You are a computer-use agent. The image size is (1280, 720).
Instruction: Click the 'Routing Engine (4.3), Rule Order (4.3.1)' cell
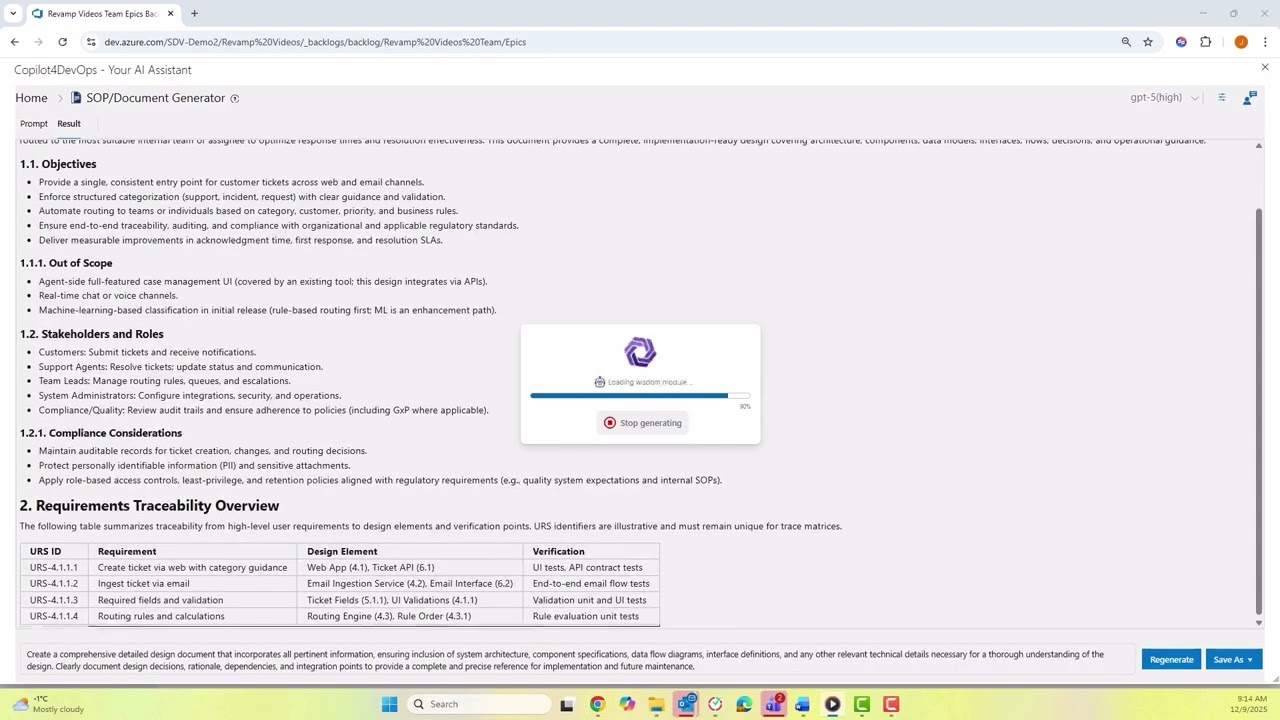point(409,616)
